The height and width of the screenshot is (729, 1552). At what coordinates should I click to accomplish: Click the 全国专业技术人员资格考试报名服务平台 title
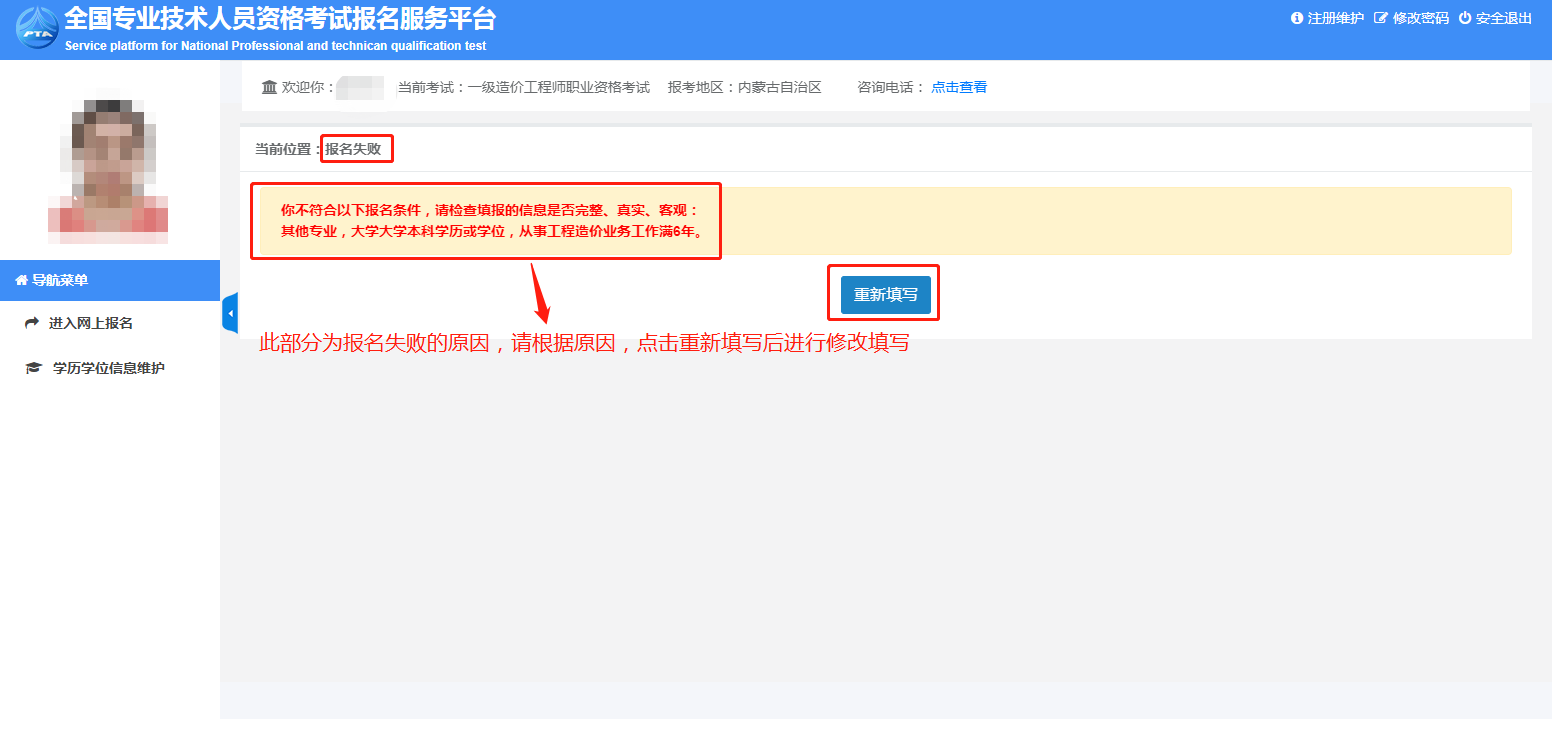tap(279, 19)
